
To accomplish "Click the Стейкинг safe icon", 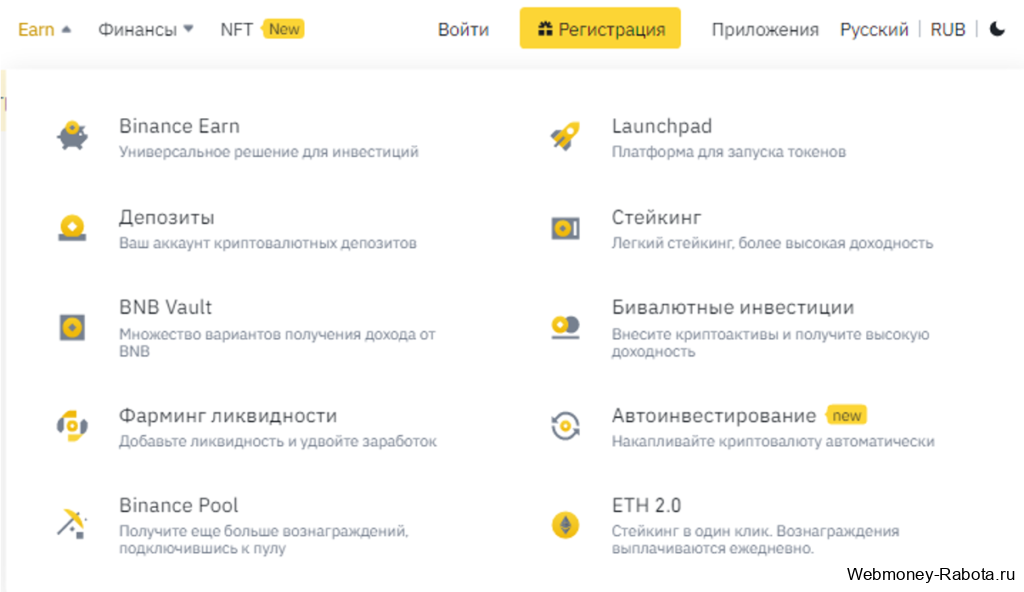I will pos(565,228).
